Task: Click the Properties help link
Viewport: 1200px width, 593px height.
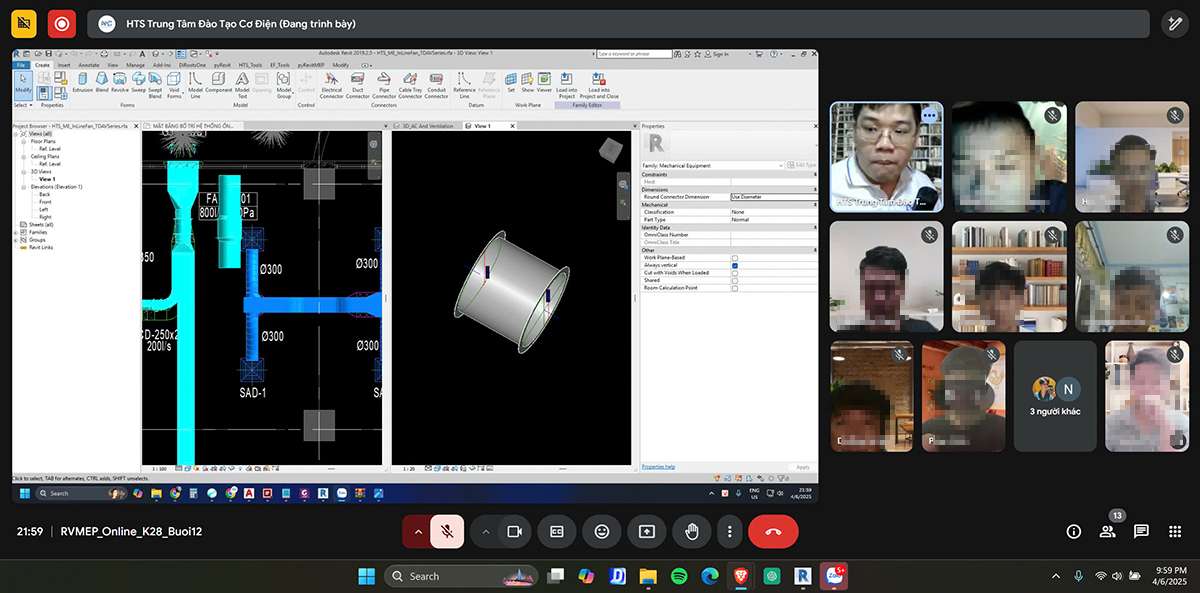Action: (x=658, y=466)
